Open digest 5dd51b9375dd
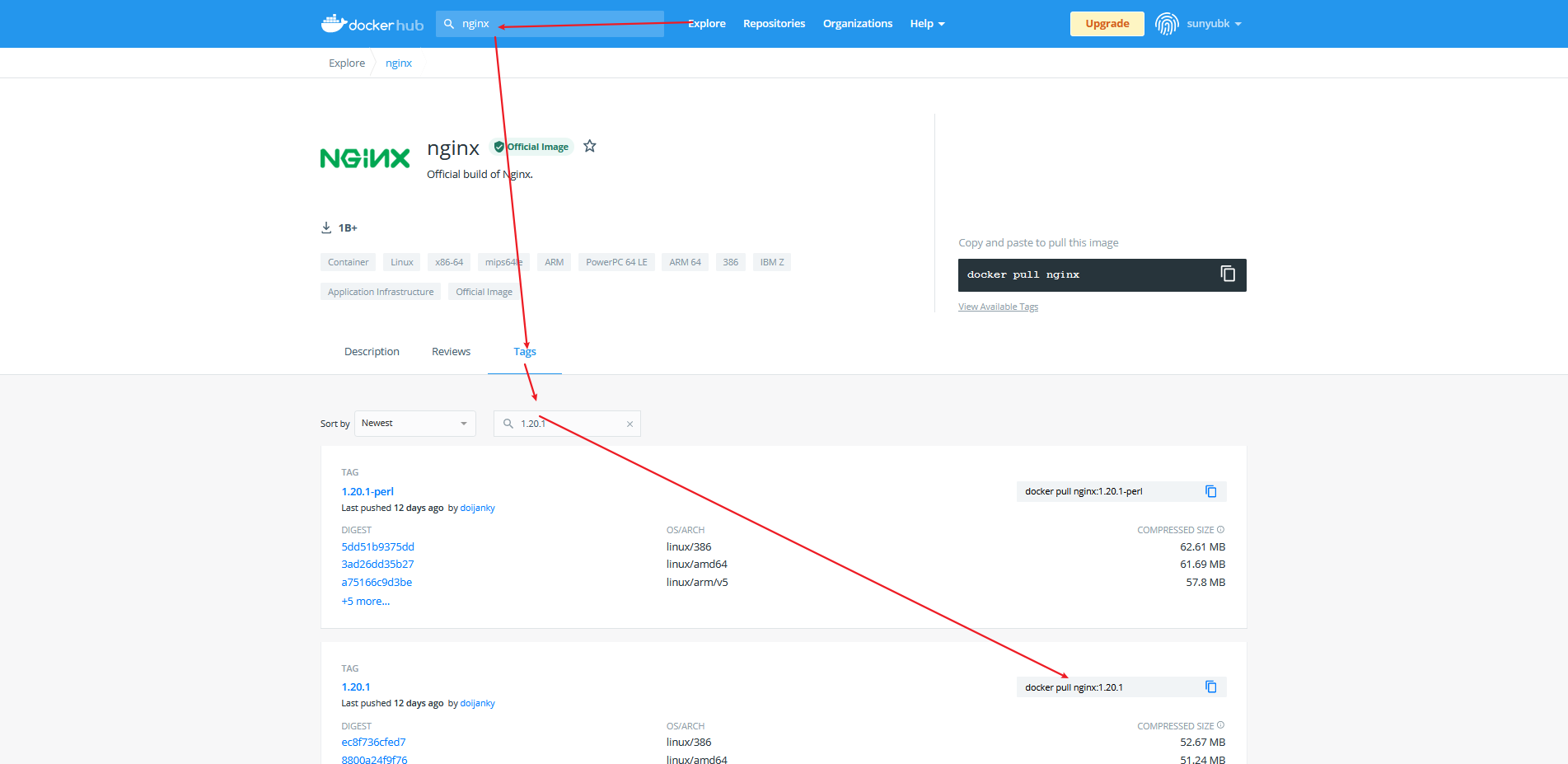Screen dimensions: 1568x764 (x=377, y=547)
